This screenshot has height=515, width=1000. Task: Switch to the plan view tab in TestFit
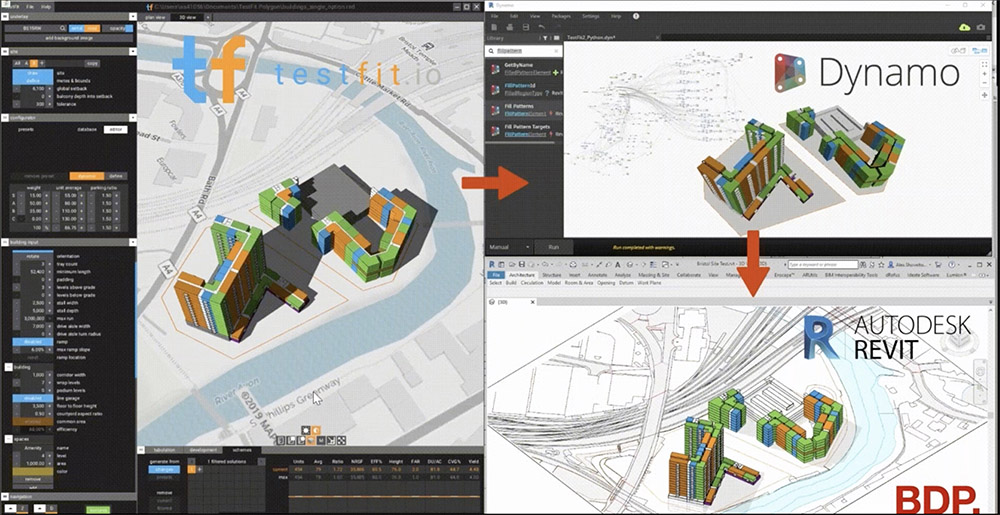tap(156, 17)
